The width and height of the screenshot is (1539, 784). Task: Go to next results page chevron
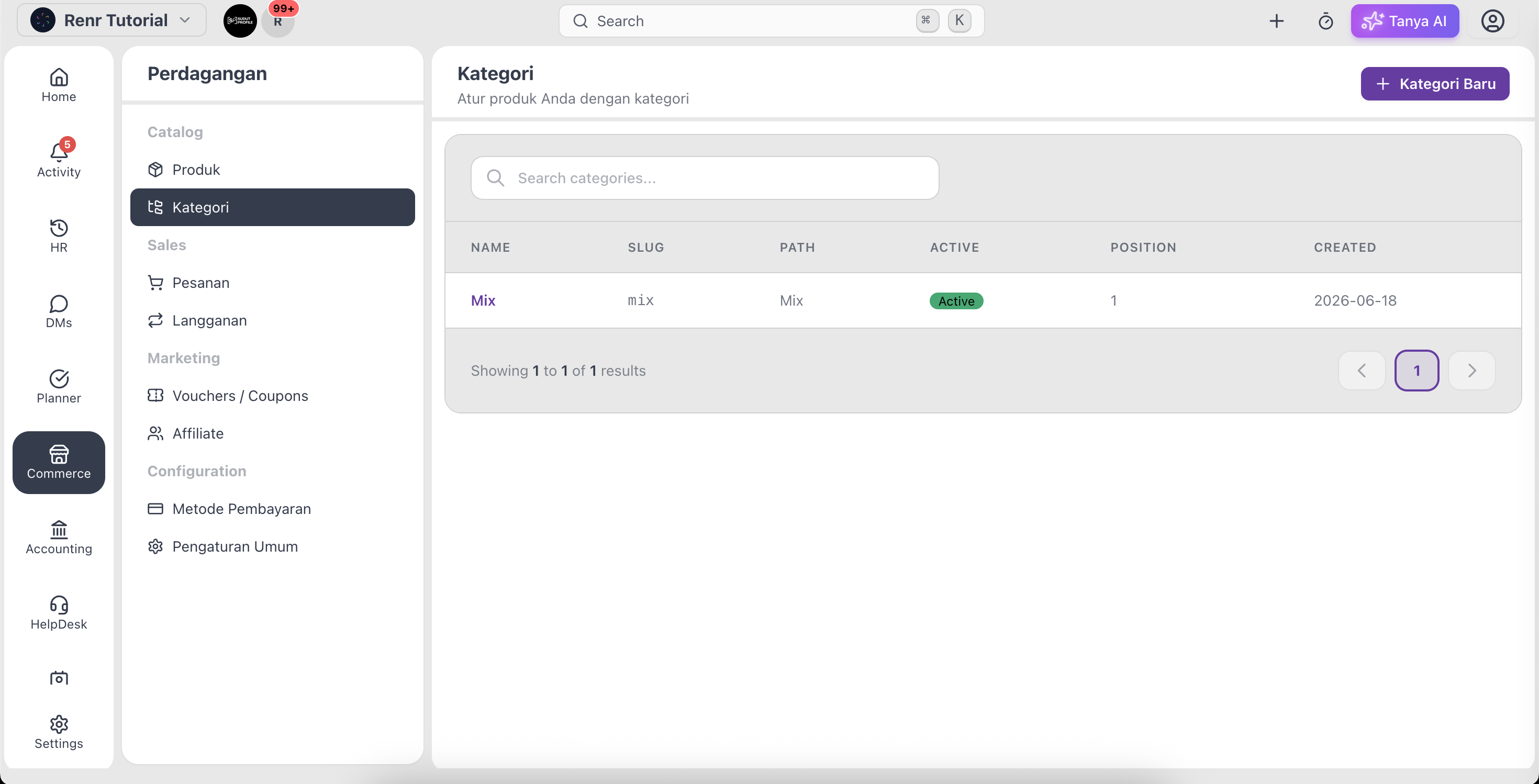[x=1471, y=370]
